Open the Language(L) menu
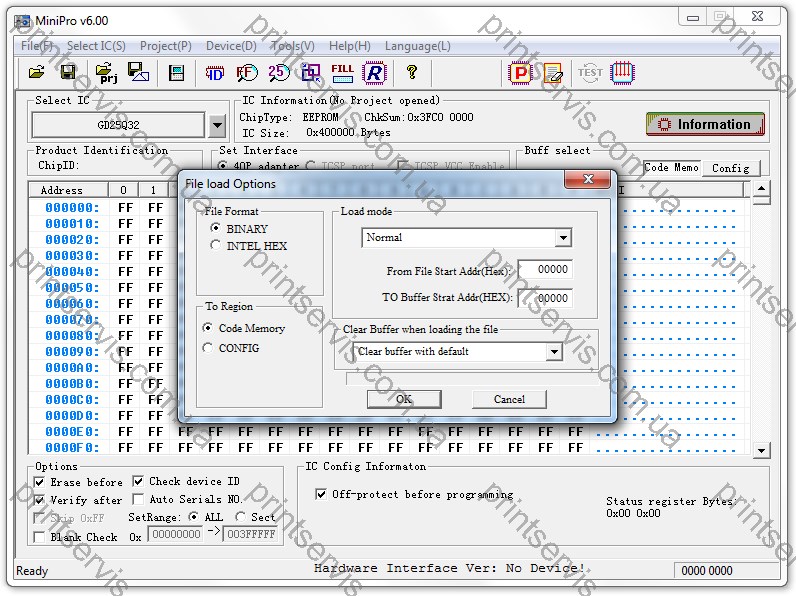The width and height of the screenshot is (796, 596). click(417, 46)
